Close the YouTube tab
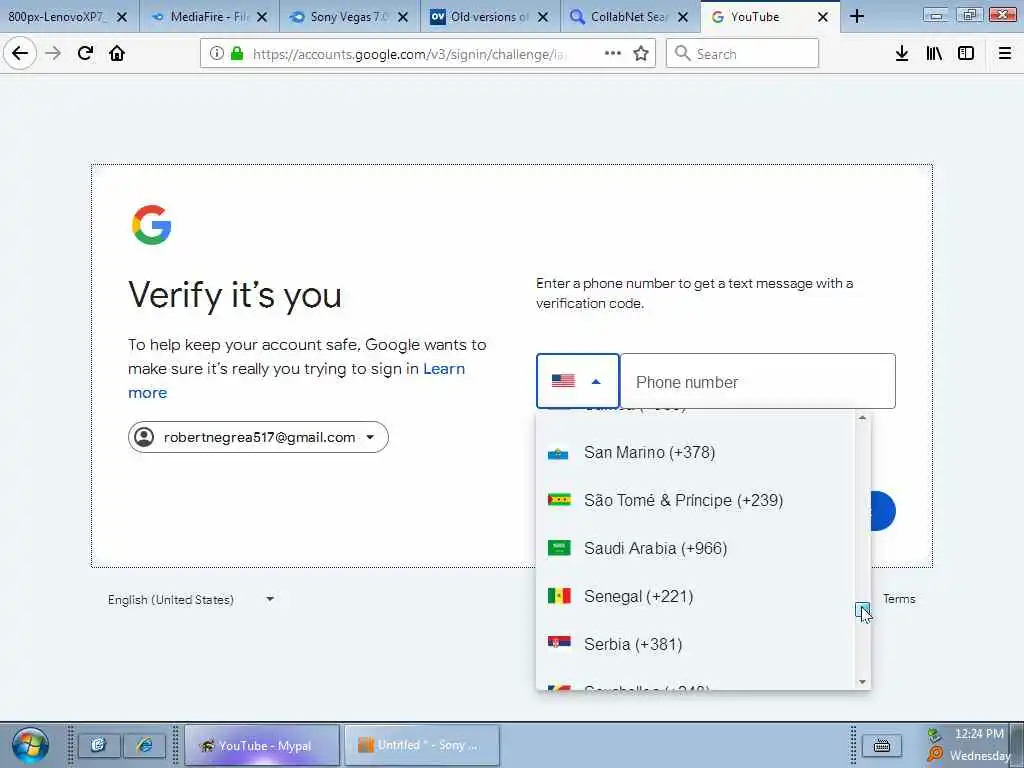The height and width of the screenshot is (768, 1024). coord(823,17)
